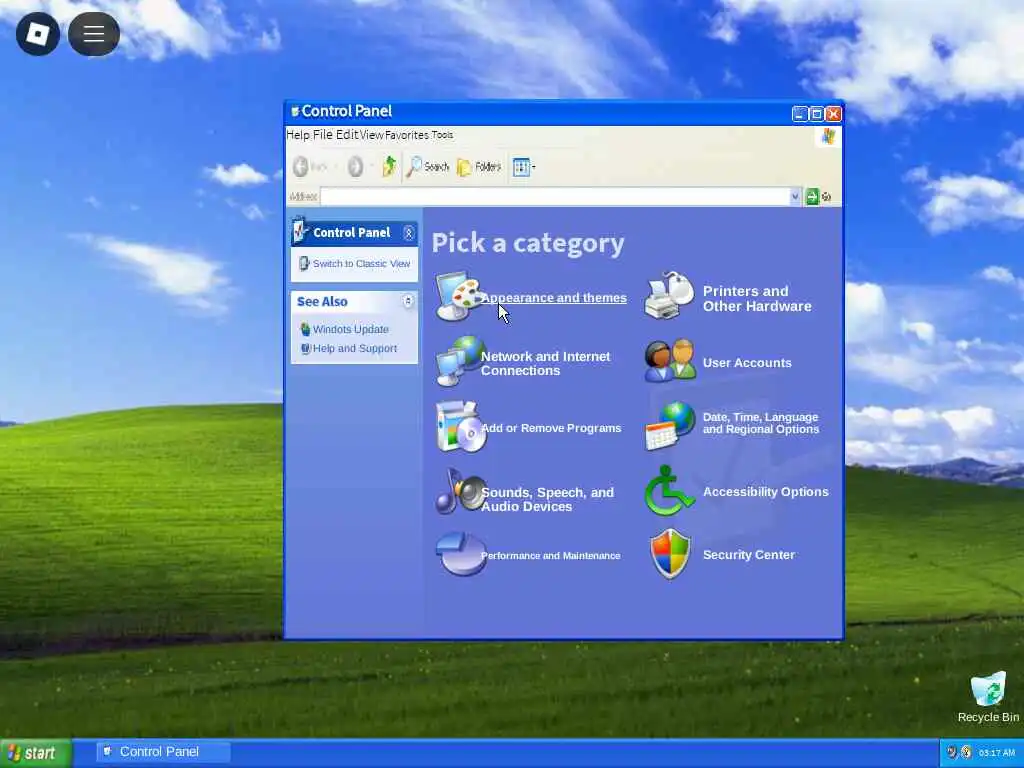Open Add or Remove Programs text link

pos(551,428)
